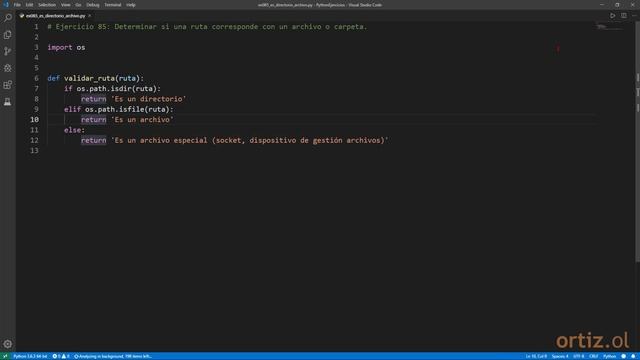Close the ex085 Python file tab

click(90, 16)
